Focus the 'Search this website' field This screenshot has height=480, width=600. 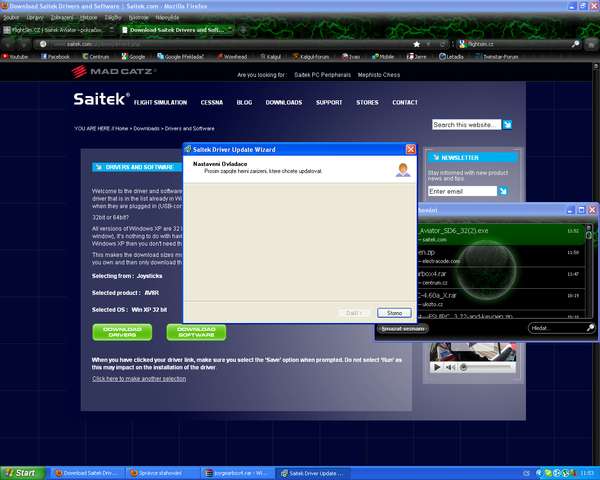click(x=466, y=125)
